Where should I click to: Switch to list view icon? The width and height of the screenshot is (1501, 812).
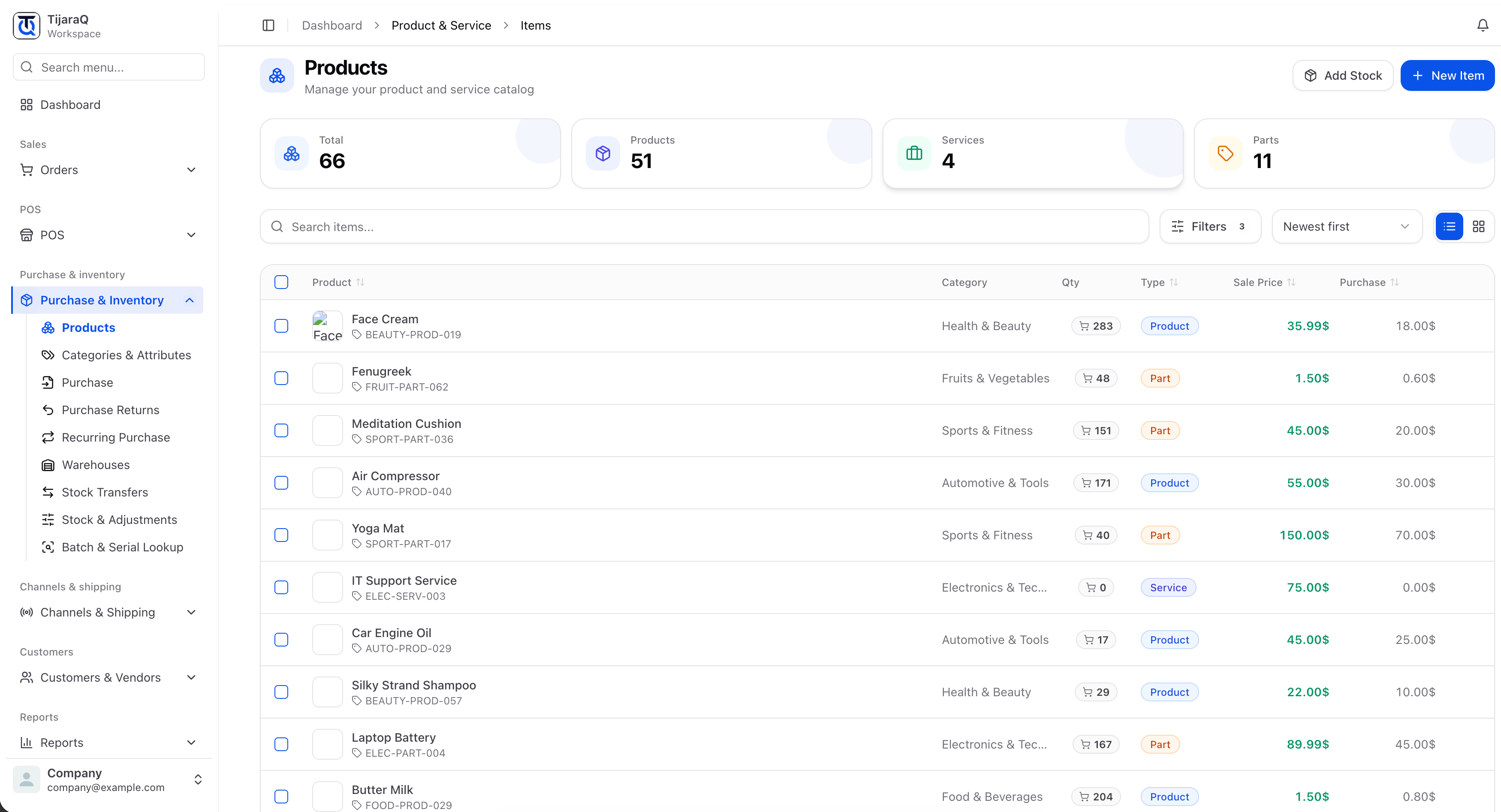[1450, 227]
